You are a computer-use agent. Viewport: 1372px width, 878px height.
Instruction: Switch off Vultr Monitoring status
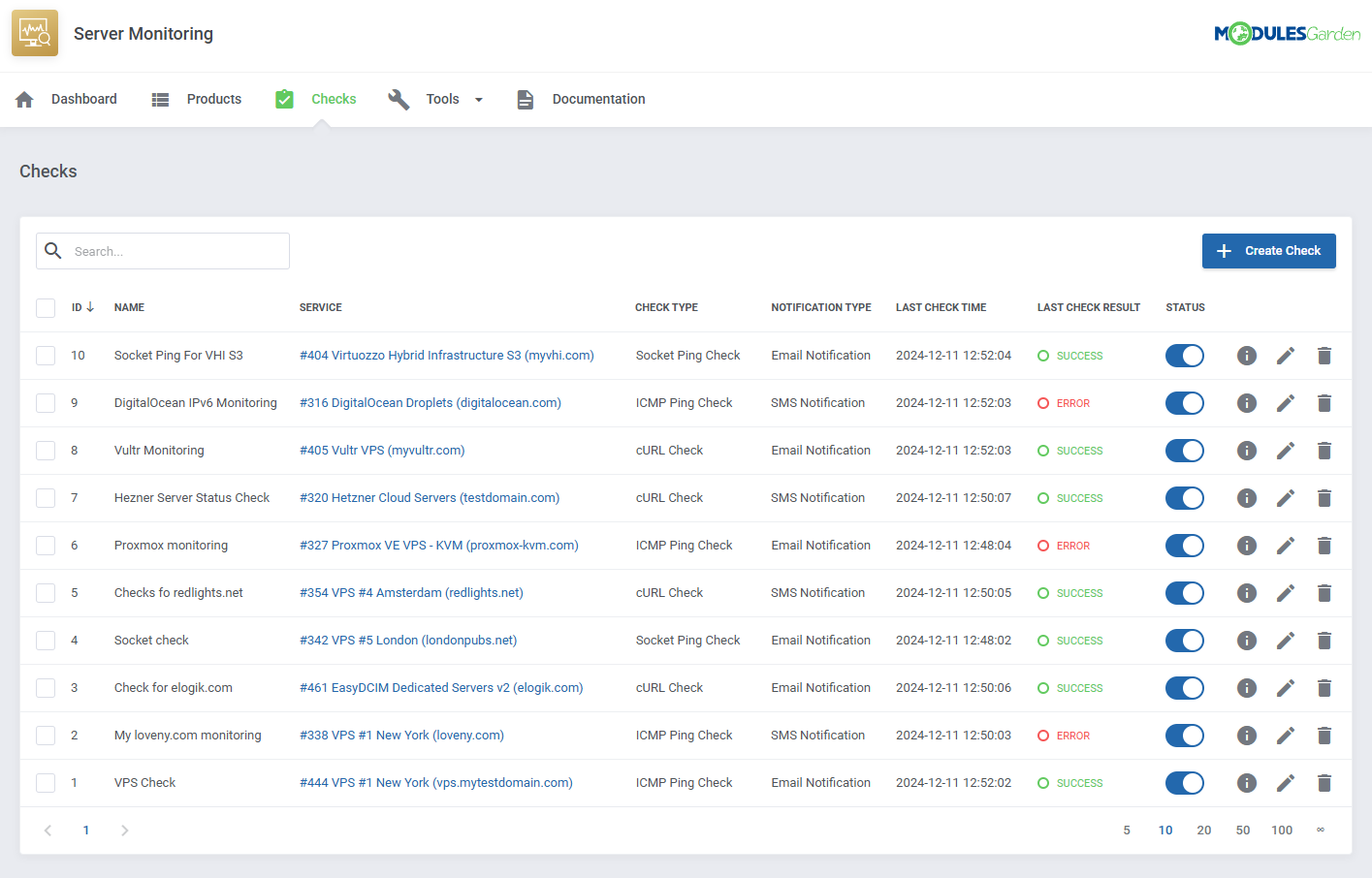1185,451
